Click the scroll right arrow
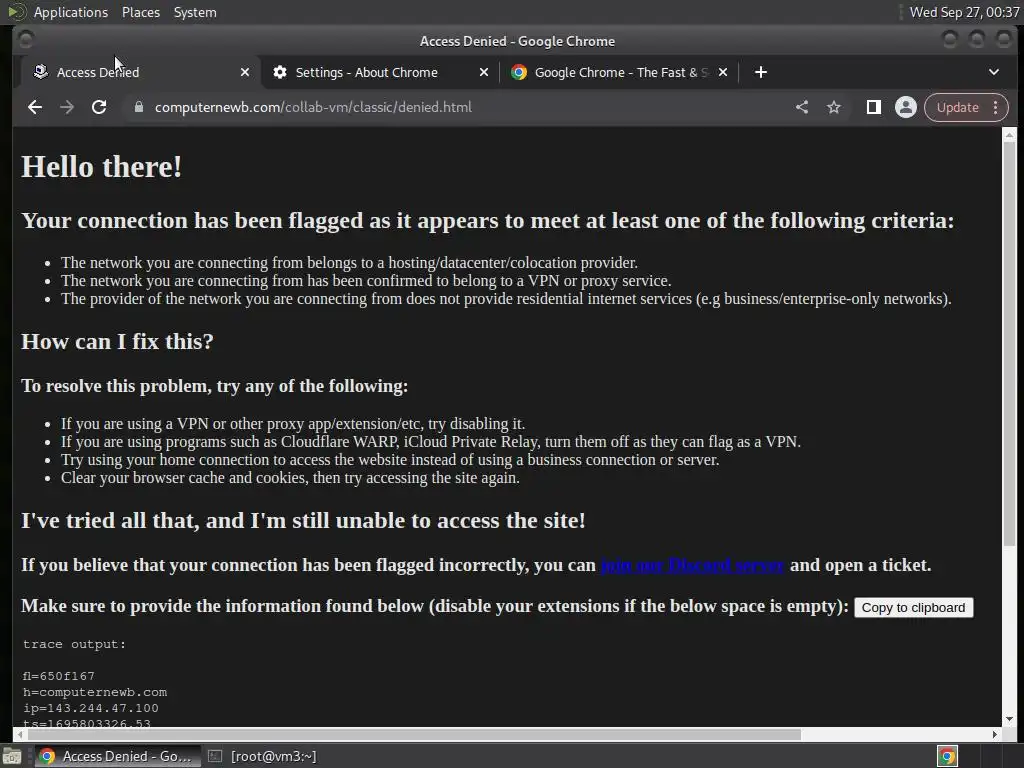Screen dimensions: 1024x768 [x=994, y=734]
